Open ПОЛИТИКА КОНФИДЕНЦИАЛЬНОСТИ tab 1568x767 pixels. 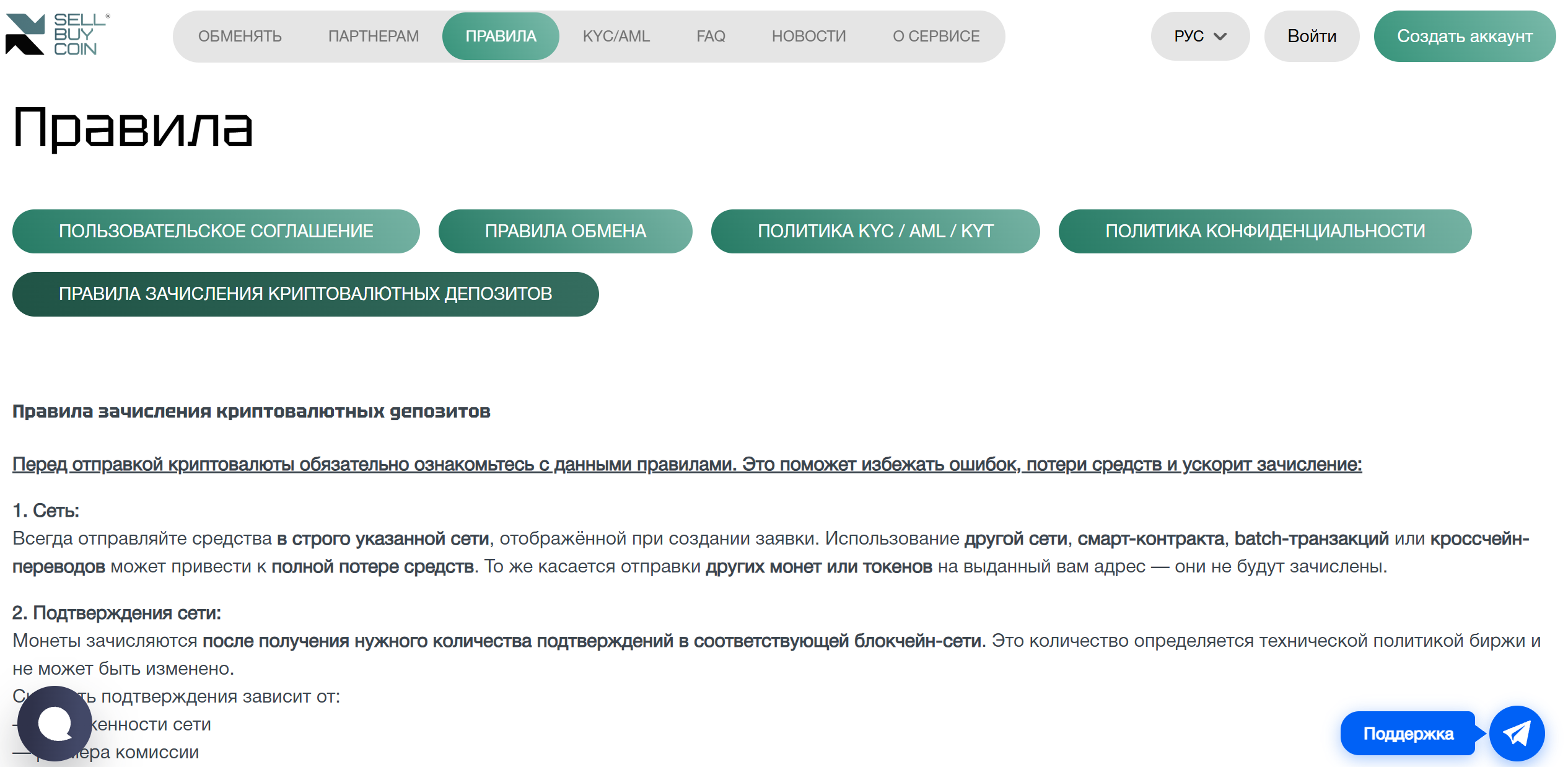(x=1265, y=231)
